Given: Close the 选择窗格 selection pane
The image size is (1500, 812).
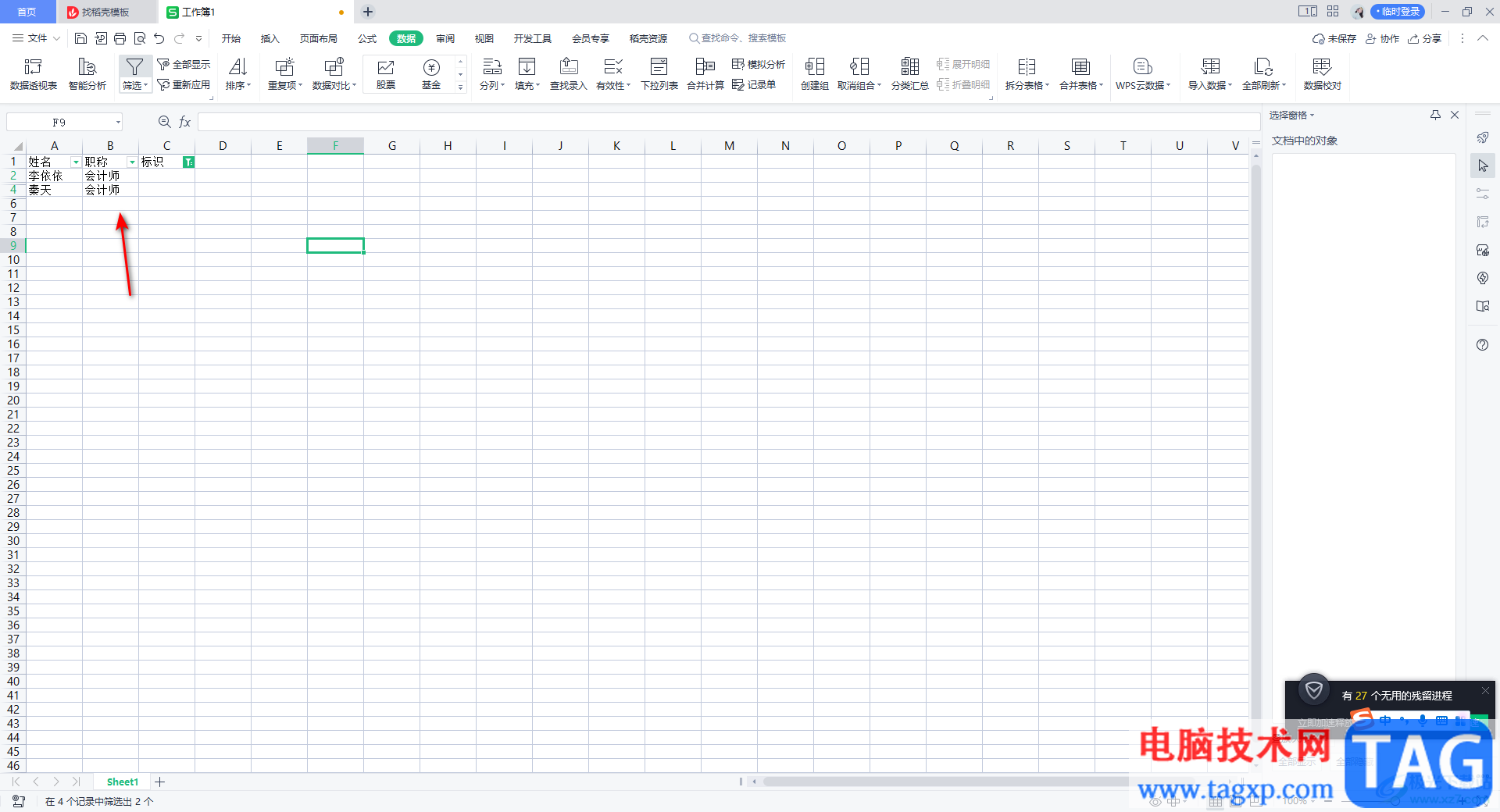Looking at the screenshot, I should coord(1455,115).
